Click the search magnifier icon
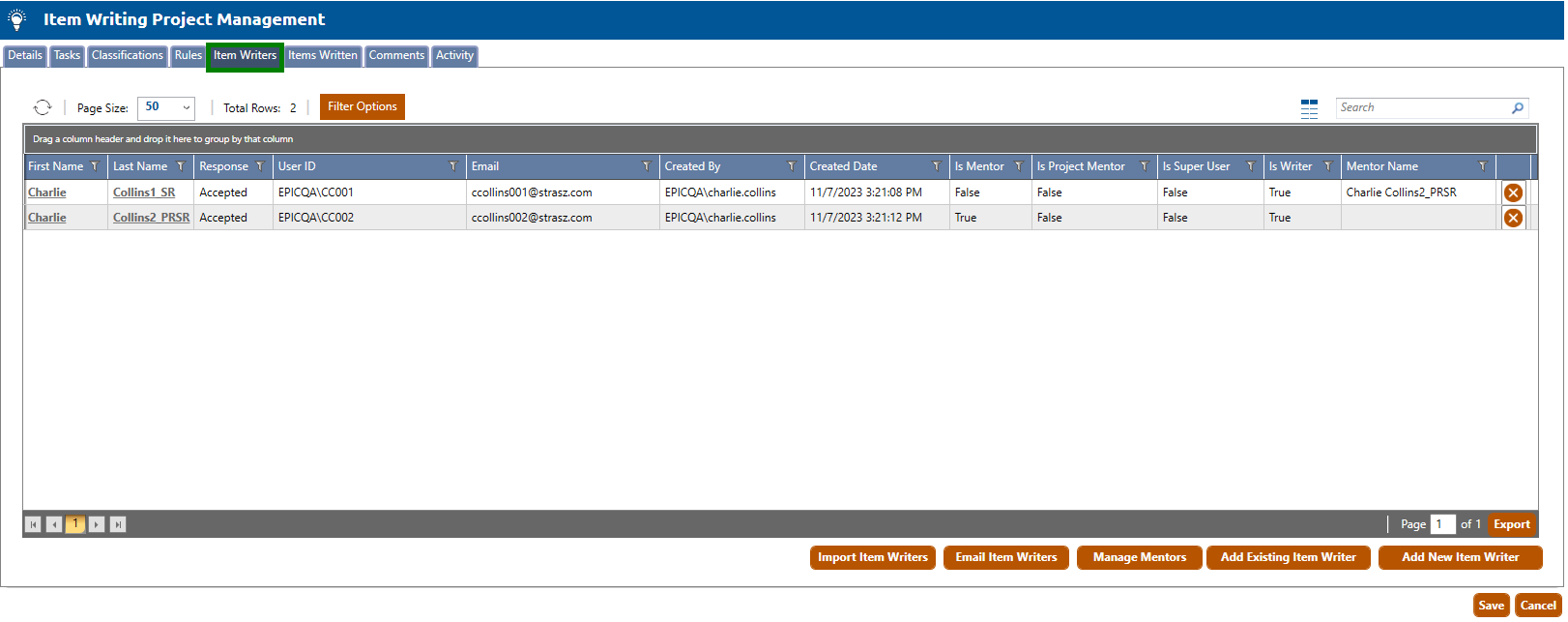Image resolution: width=1568 pixels, height=622 pixels. 1518,108
